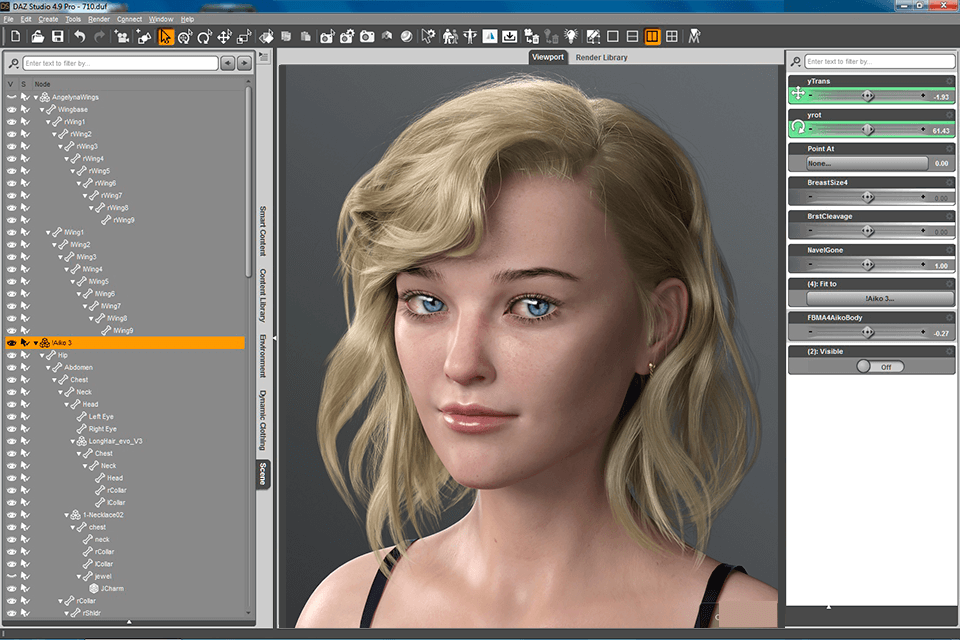Switch to the Render Library tab

pyautogui.click(x=601, y=58)
